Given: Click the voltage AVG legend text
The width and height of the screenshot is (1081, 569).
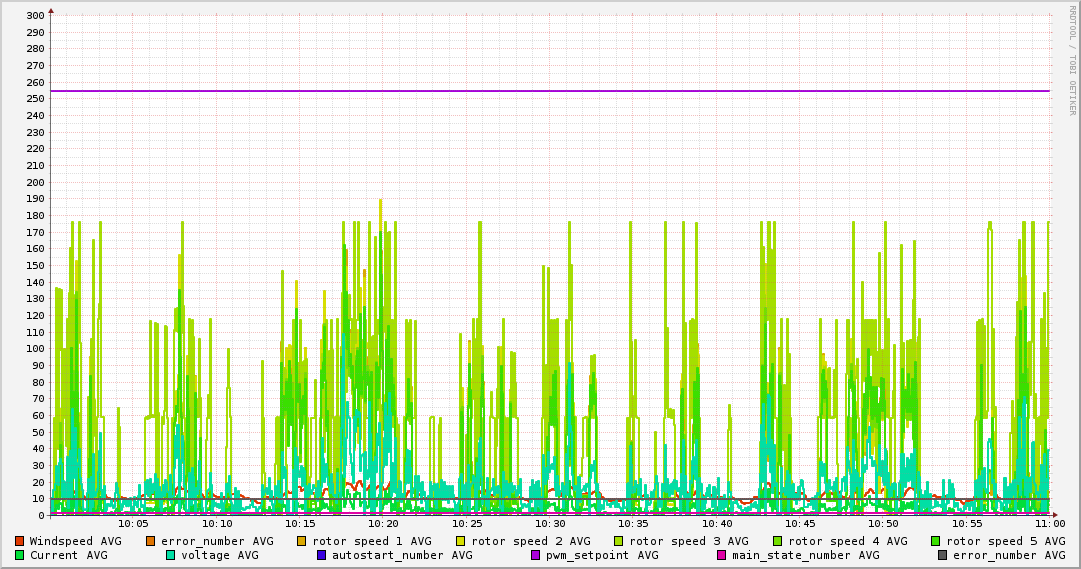Looking at the screenshot, I should (x=220, y=555).
